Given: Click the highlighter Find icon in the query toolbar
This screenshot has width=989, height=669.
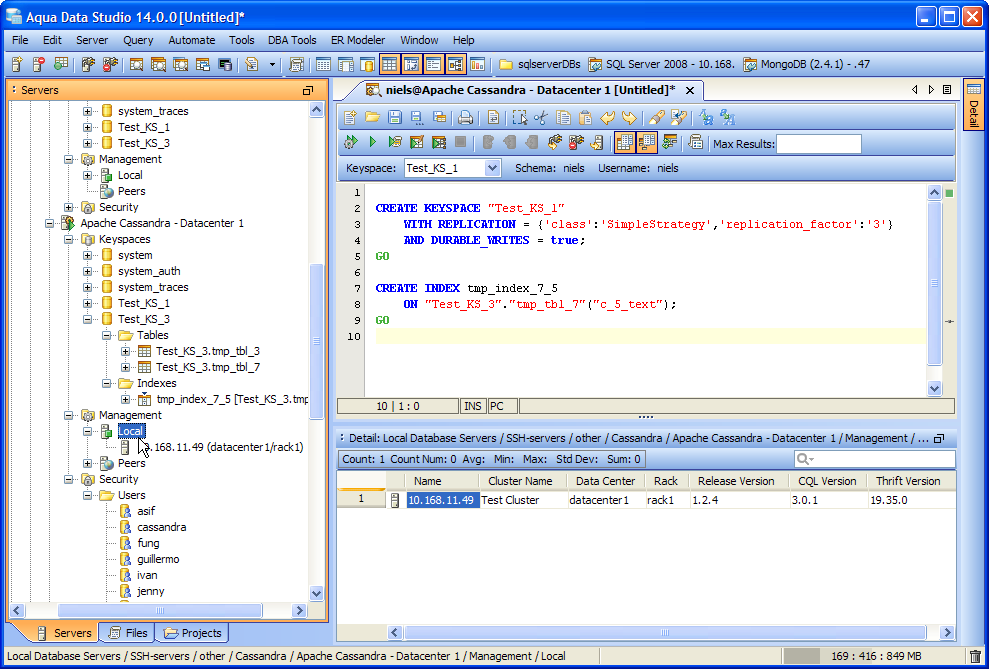Looking at the screenshot, I should [656, 117].
